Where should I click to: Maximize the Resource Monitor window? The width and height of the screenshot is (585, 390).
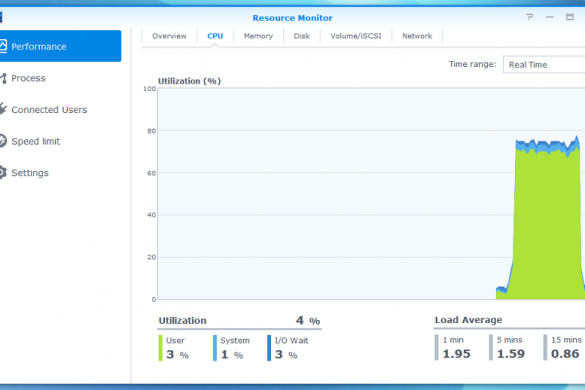(570, 17)
